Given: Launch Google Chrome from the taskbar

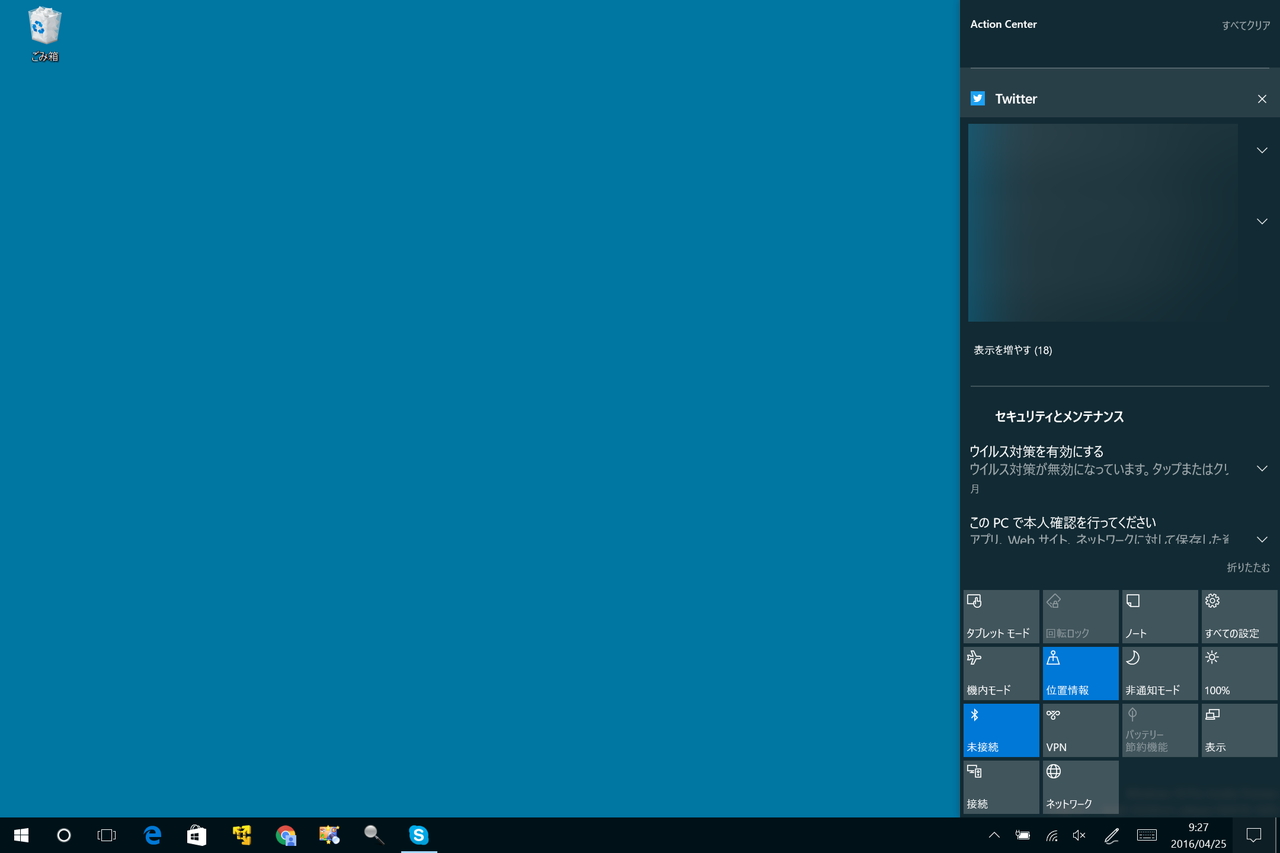Looking at the screenshot, I should click(x=286, y=835).
